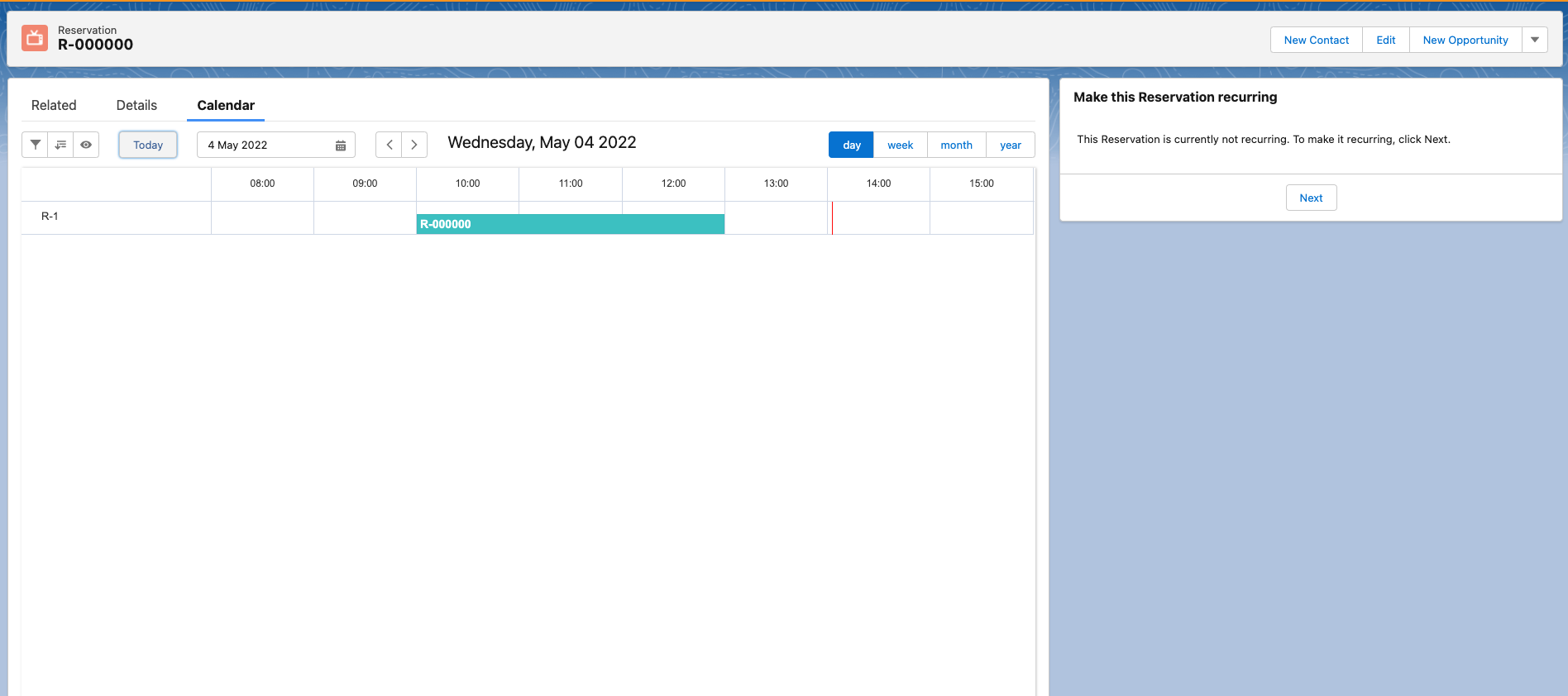This screenshot has width=1568, height=696.
Task: Switch calendar to day view
Action: [x=851, y=145]
